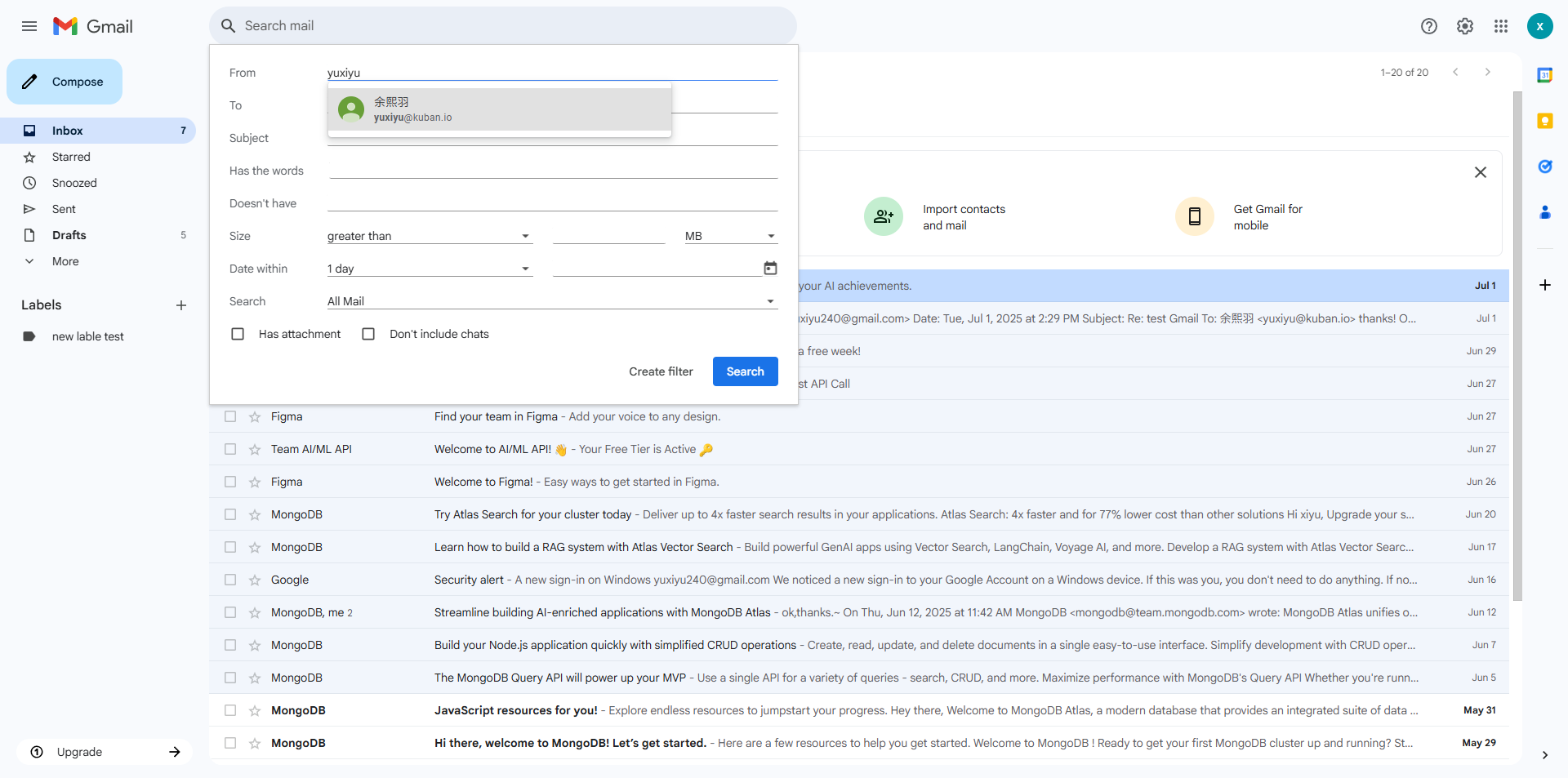Focus the From input field
Image resolution: width=1568 pixels, height=778 pixels.
pos(552,73)
